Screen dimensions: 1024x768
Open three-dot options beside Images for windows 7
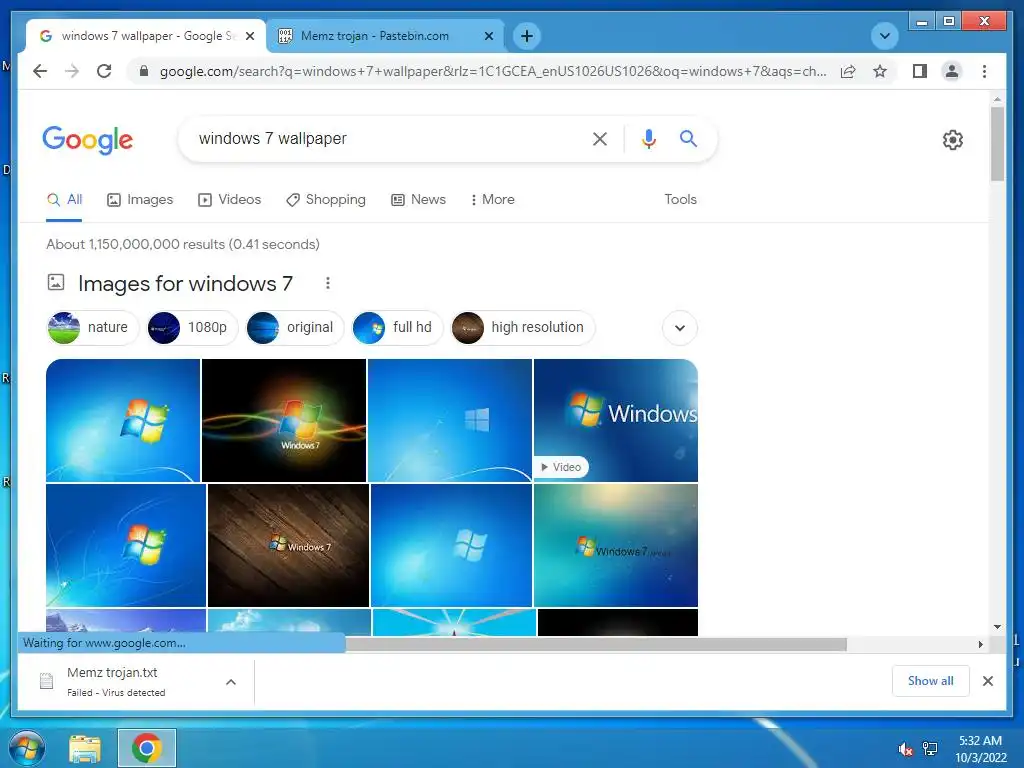tap(328, 283)
